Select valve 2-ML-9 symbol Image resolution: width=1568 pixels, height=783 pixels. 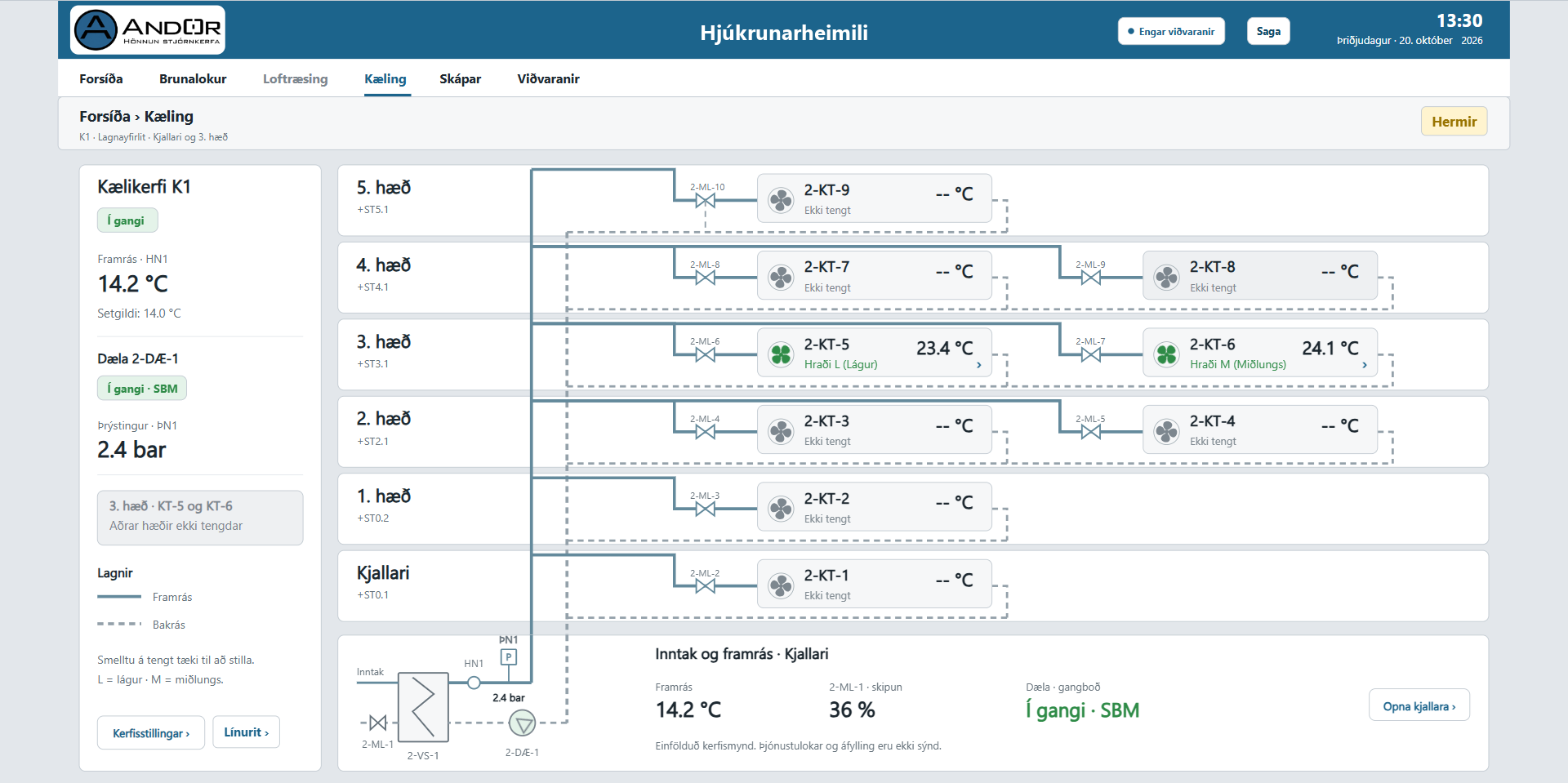tap(1091, 278)
